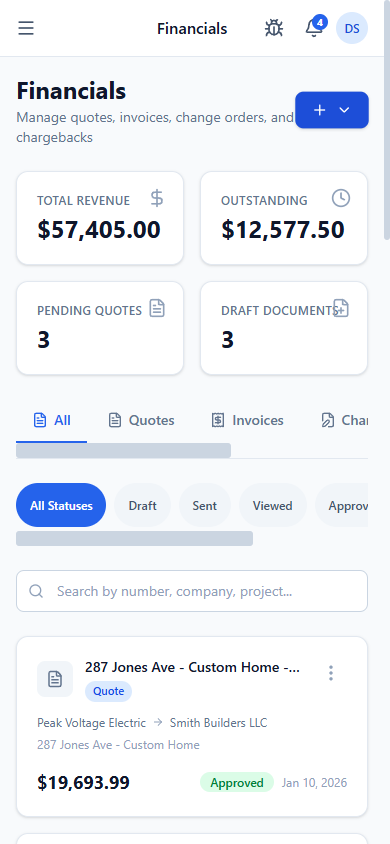This screenshot has height=844, width=390.
Task: Open the three-dot menu on 287 Jones Ave quote
Action: [x=331, y=673]
